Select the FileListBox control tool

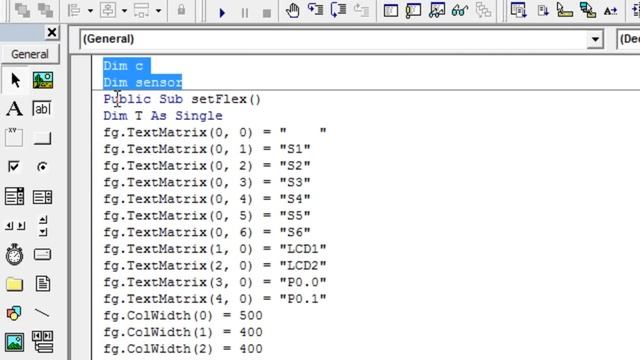point(43,284)
